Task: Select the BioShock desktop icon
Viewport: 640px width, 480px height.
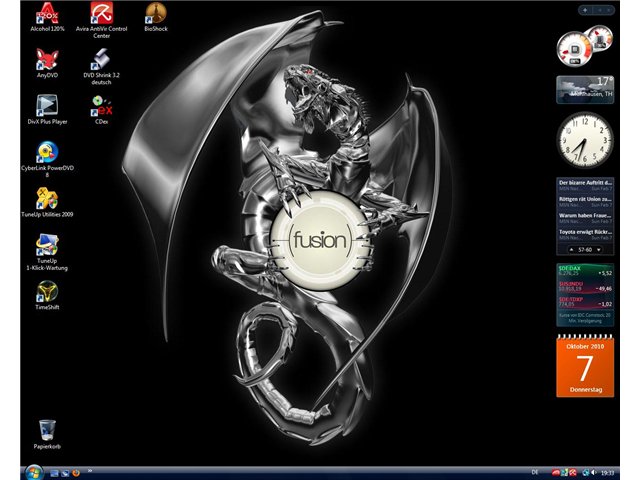Action: pyautogui.click(x=156, y=16)
